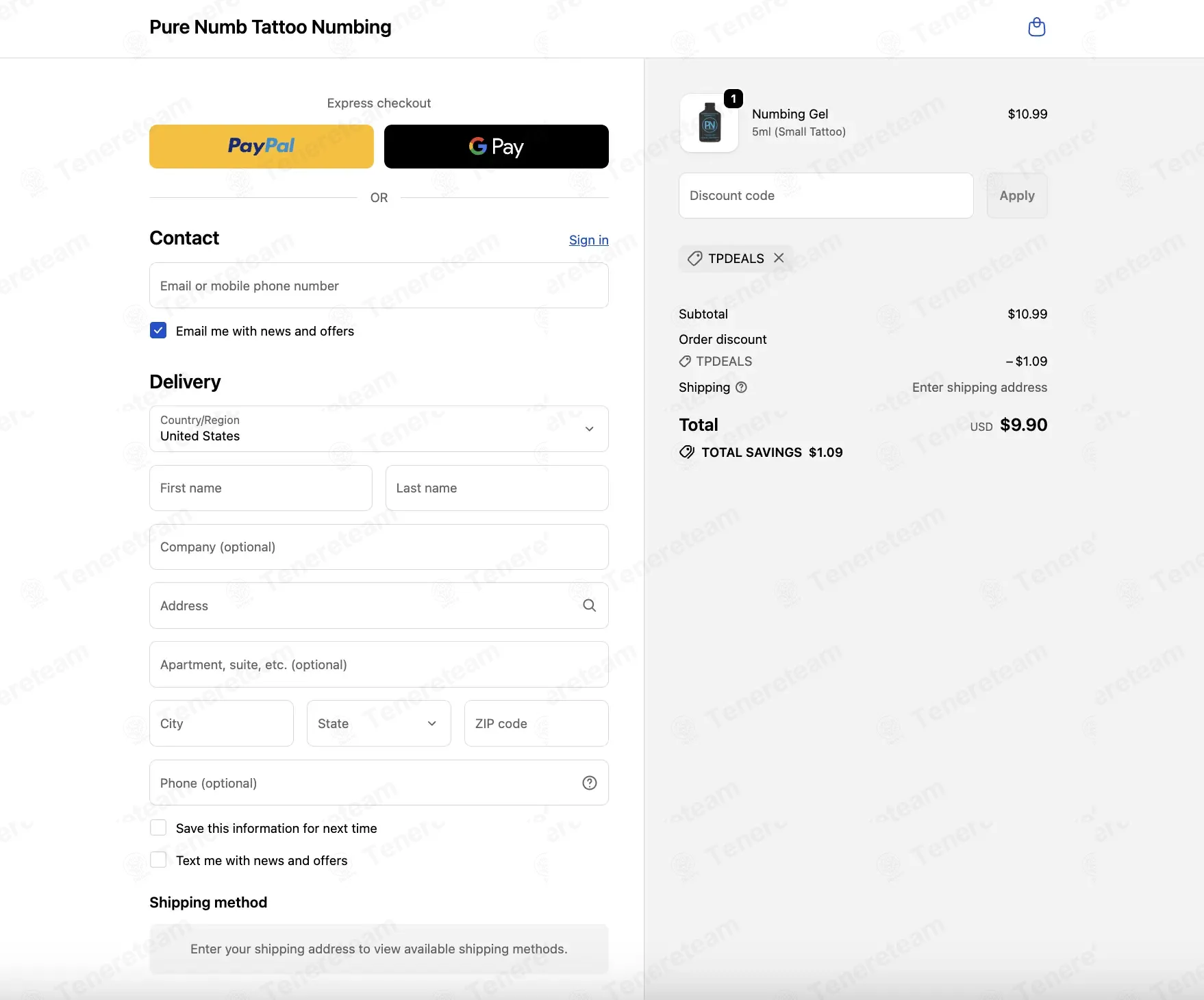Screen dimensions: 1204x1000
Task: Open the phone field help icon
Action: point(589,783)
